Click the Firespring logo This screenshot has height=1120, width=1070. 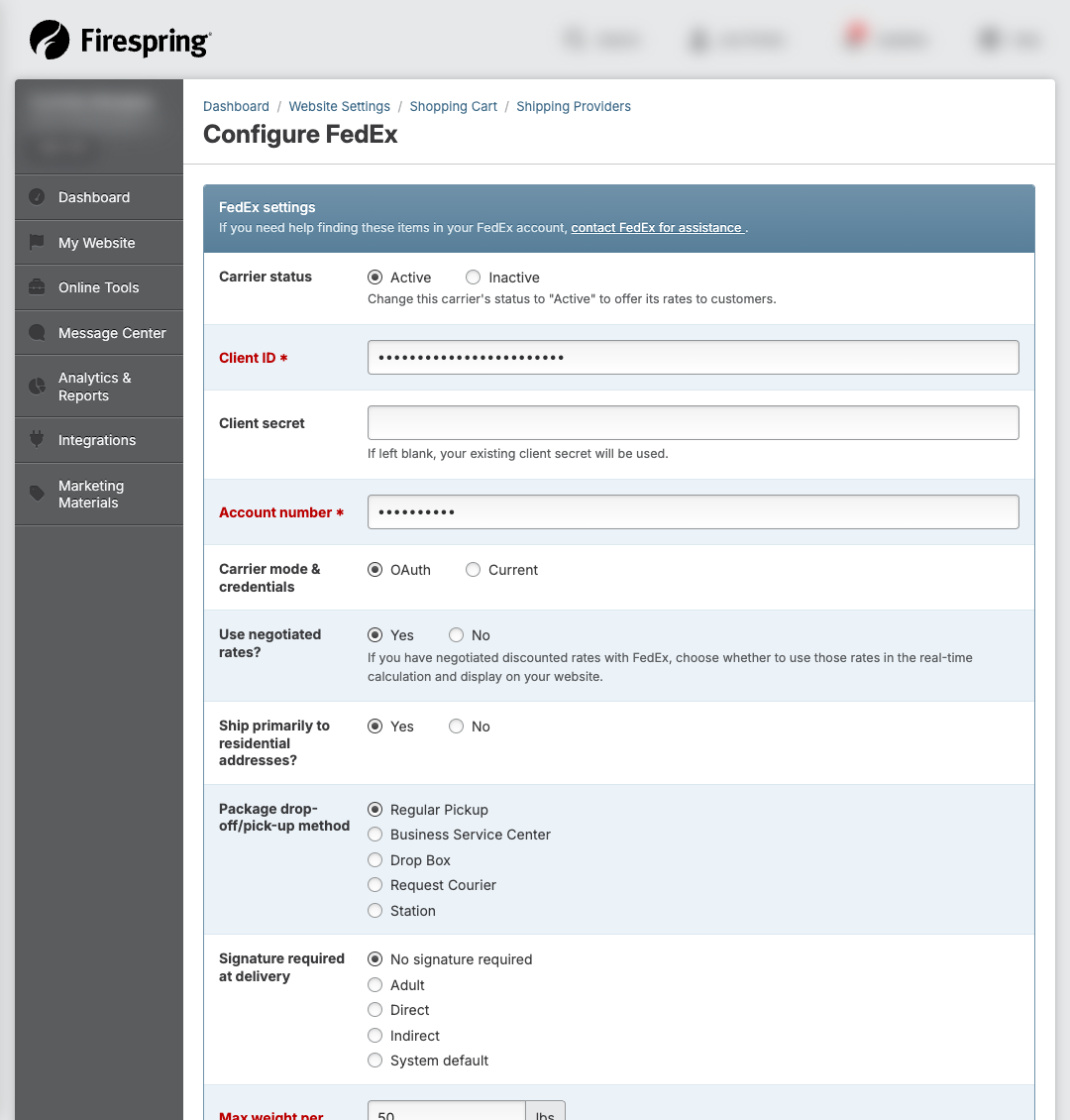121,40
